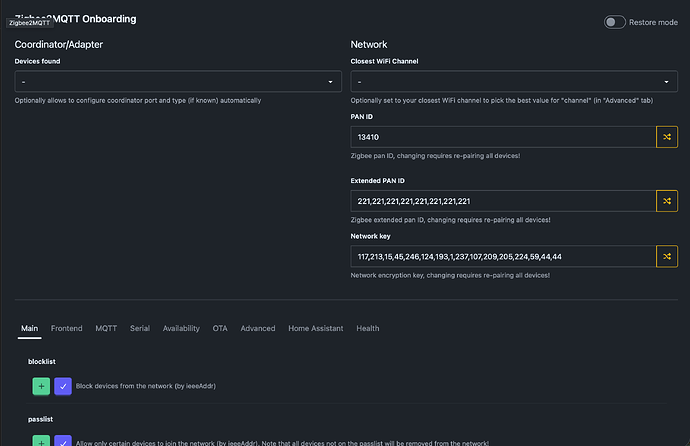Screen dimensions: 690x446
Task: Go to the Availability tab
Action: [x=181, y=329]
